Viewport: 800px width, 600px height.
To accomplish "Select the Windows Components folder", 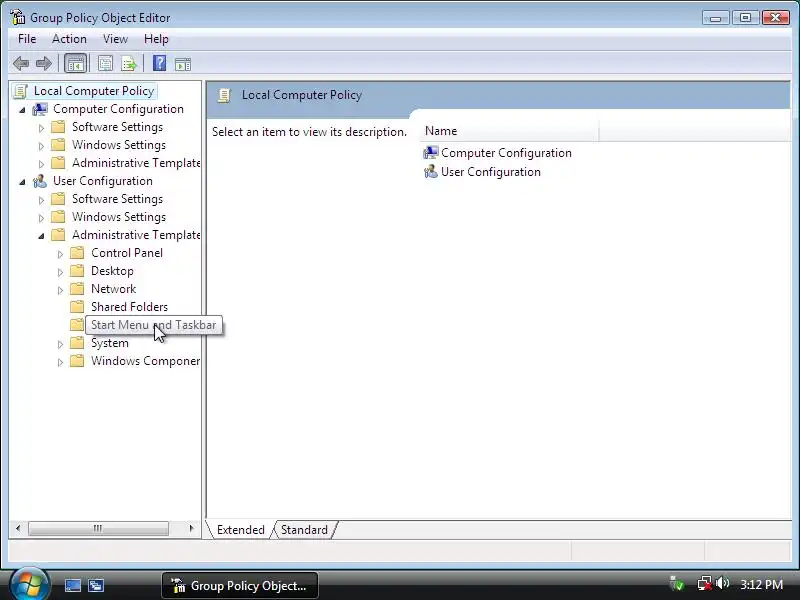I will pyautogui.click(x=145, y=361).
